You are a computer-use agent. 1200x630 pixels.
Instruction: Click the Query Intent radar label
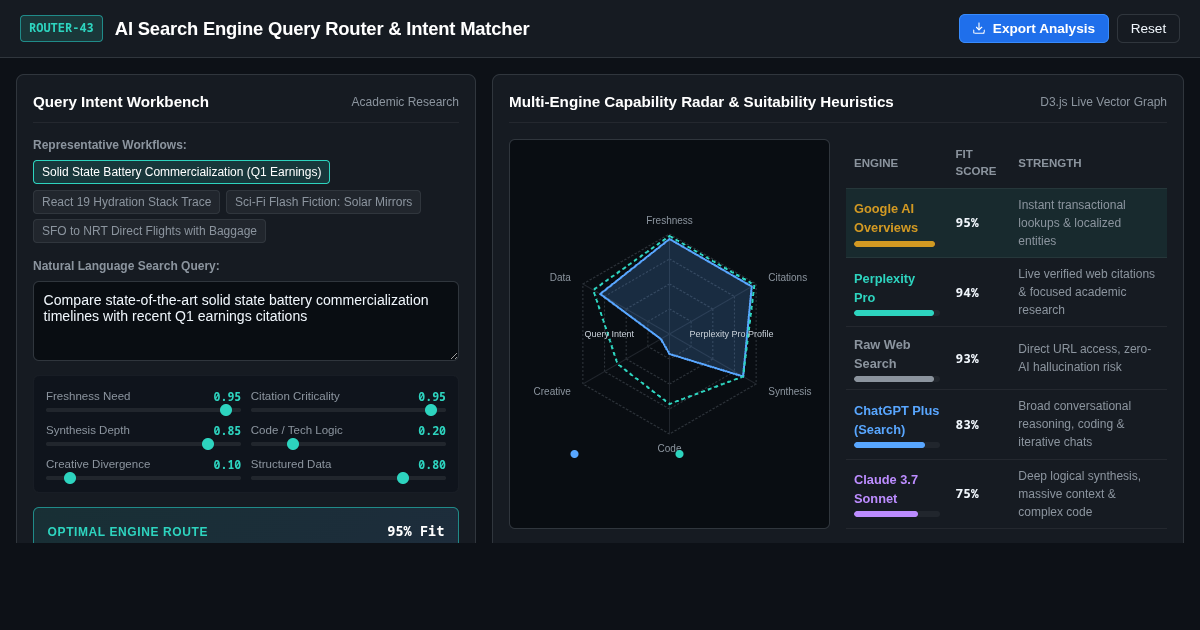[609, 334]
